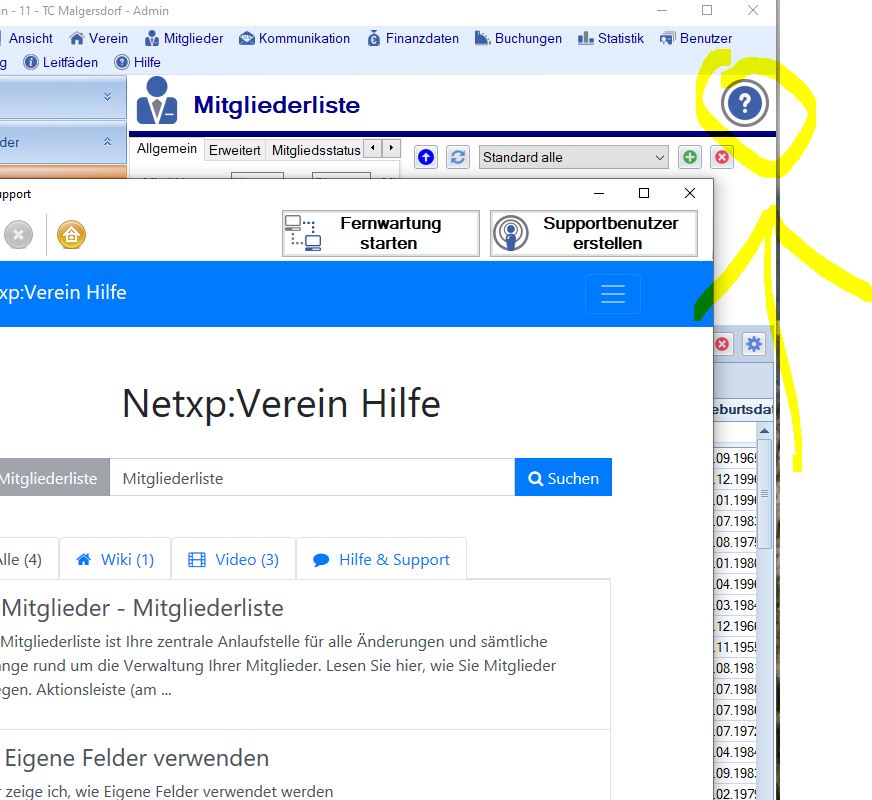Refresh the member list filter
The width and height of the screenshot is (872, 800).
pos(458,157)
